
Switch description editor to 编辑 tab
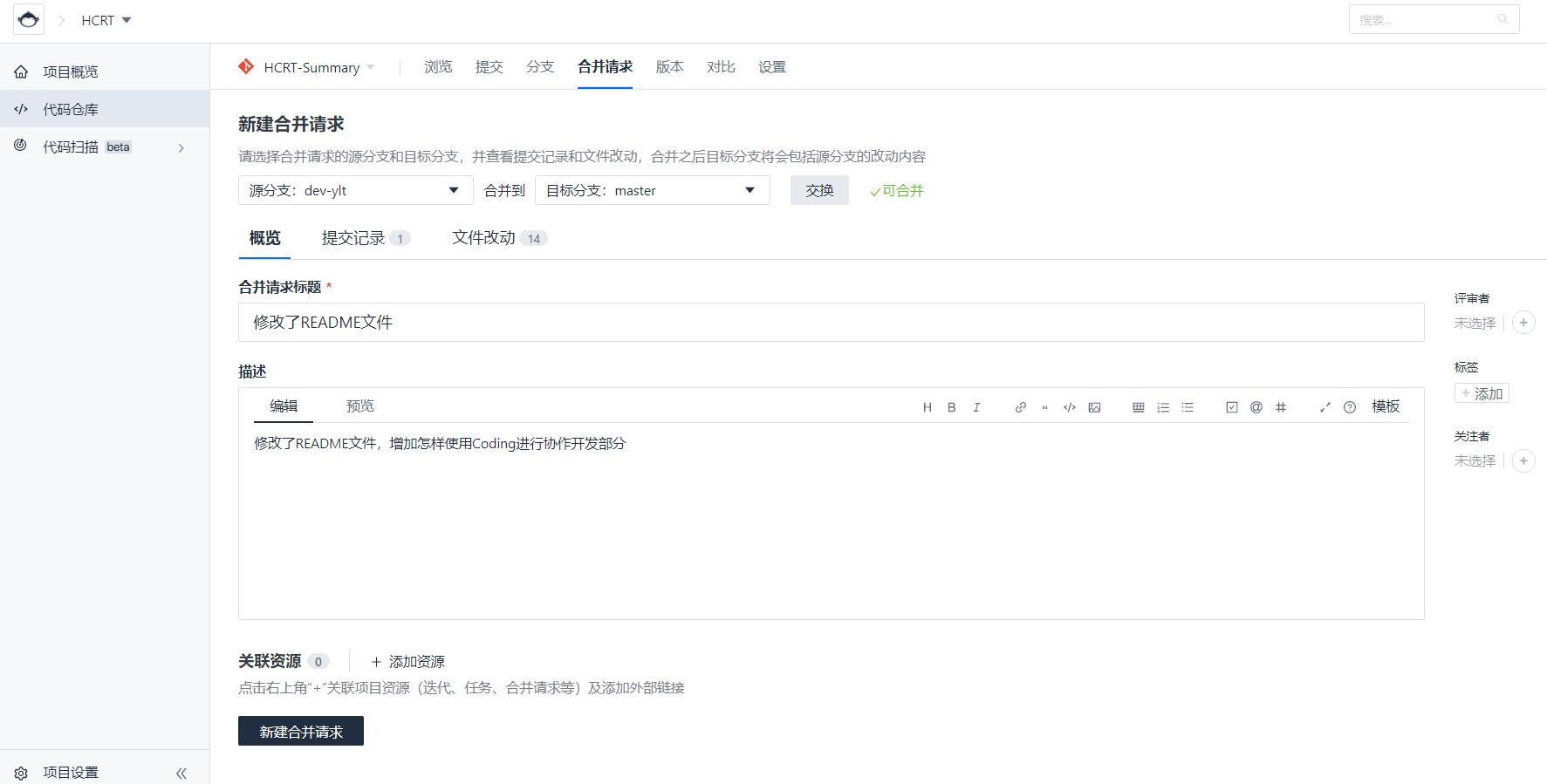(x=284, y=406)
